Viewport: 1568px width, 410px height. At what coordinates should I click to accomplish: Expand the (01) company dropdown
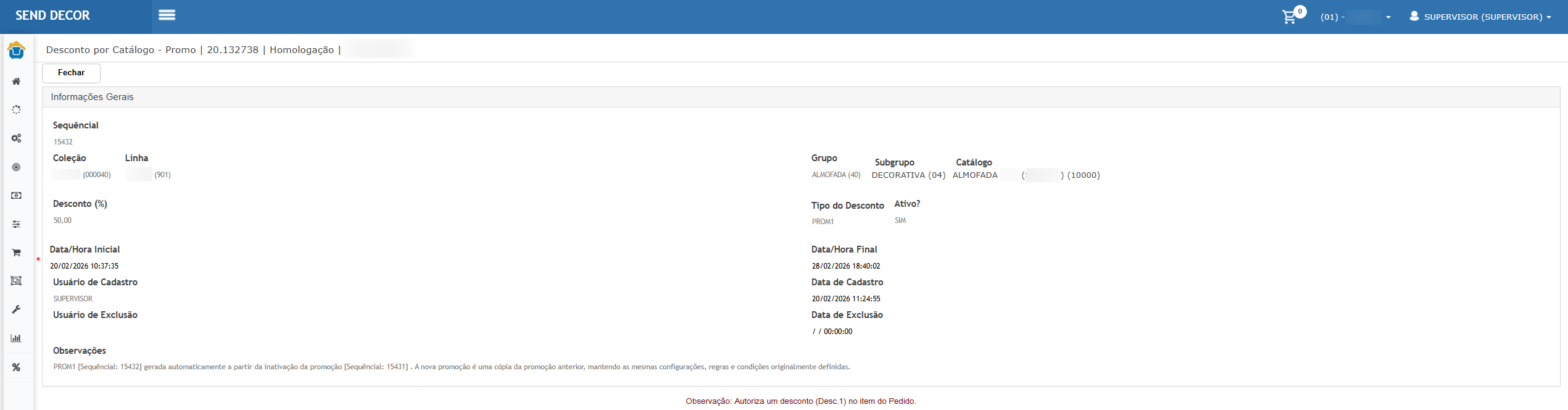(1355, 17)
